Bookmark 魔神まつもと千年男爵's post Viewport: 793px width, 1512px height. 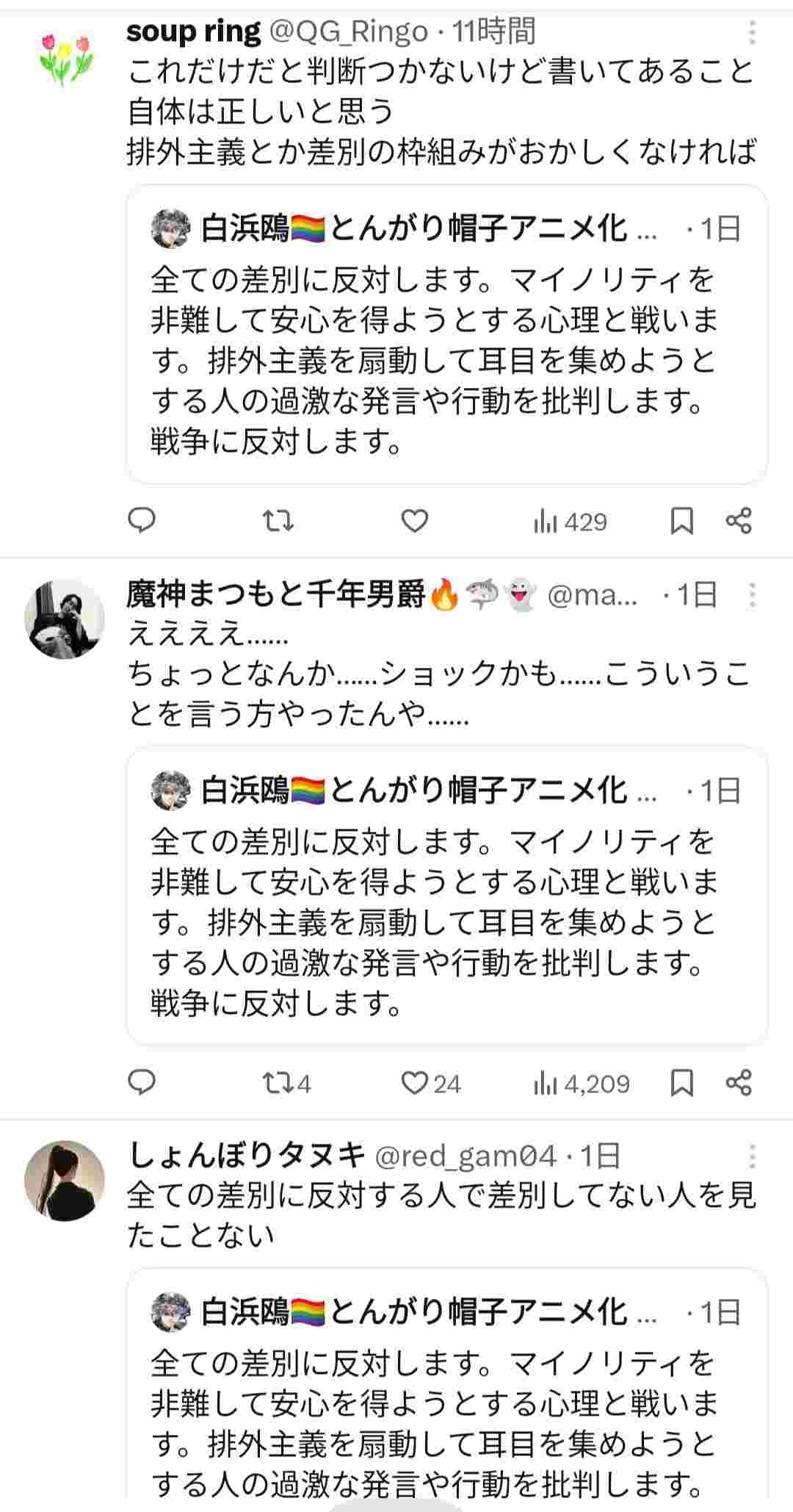coord(682,1082)
